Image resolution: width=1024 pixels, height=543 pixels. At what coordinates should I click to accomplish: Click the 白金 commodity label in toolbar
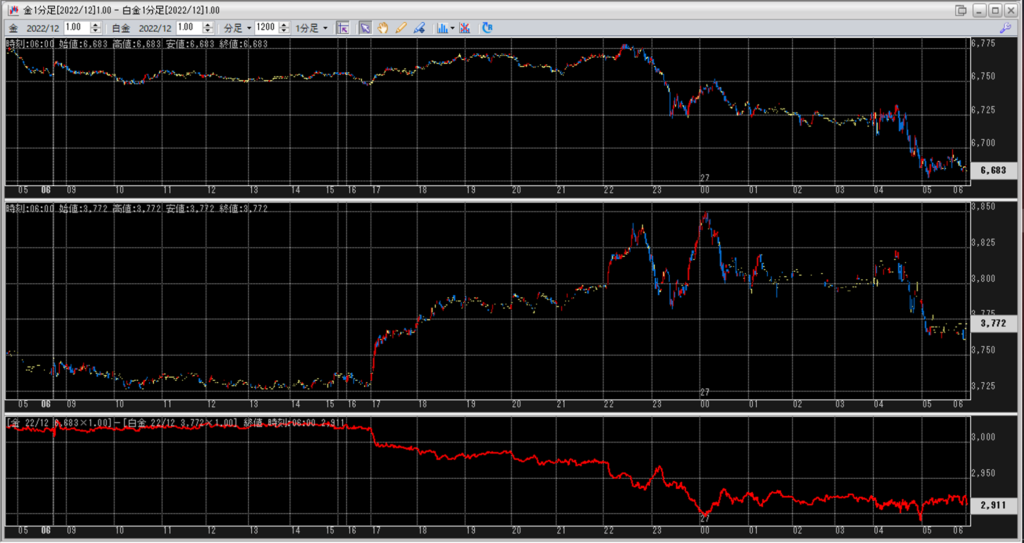tap(120, 28)
